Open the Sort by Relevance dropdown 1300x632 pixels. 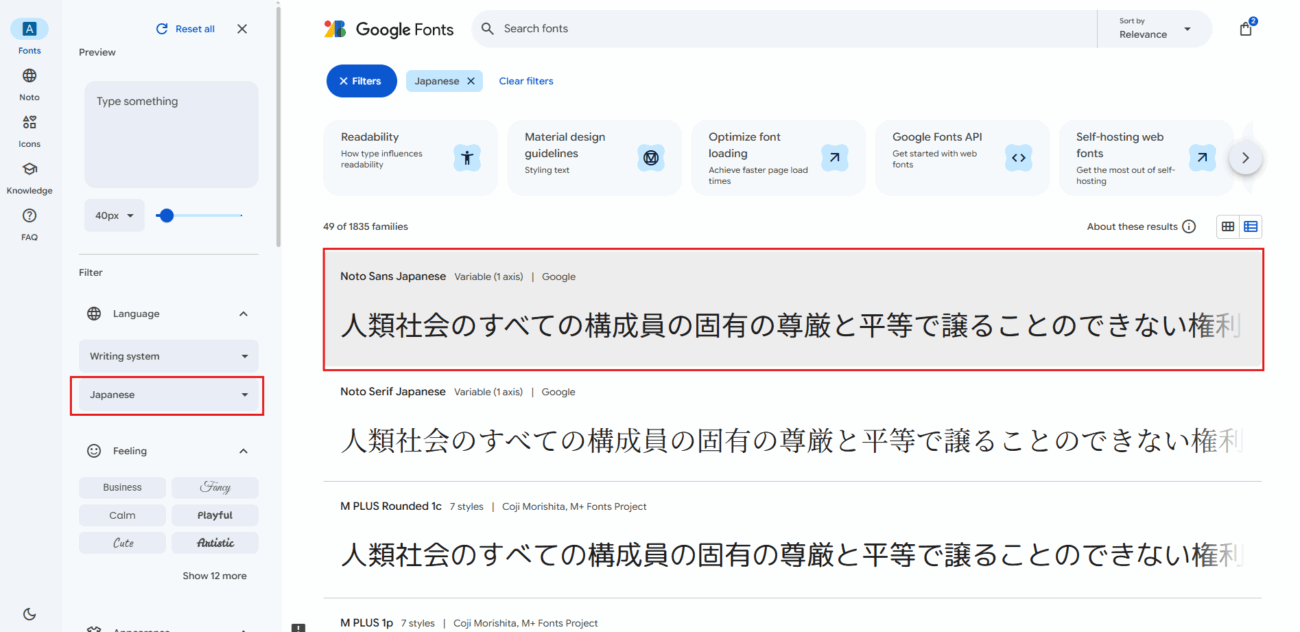1155,29
